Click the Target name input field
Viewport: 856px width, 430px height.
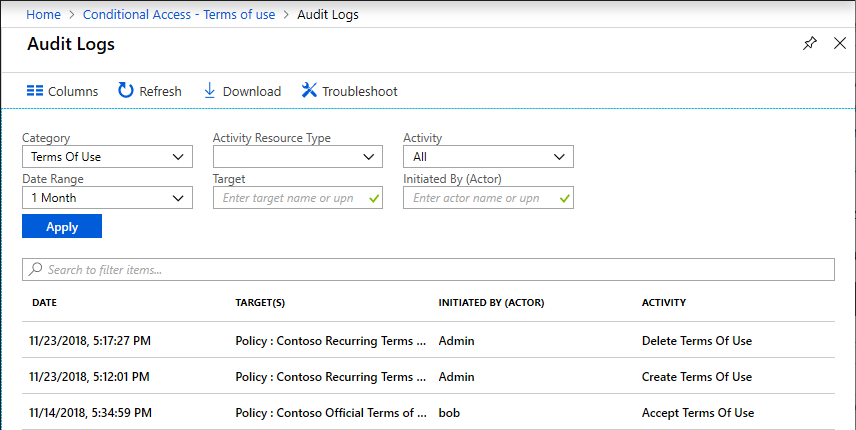(x=290, y=198)
